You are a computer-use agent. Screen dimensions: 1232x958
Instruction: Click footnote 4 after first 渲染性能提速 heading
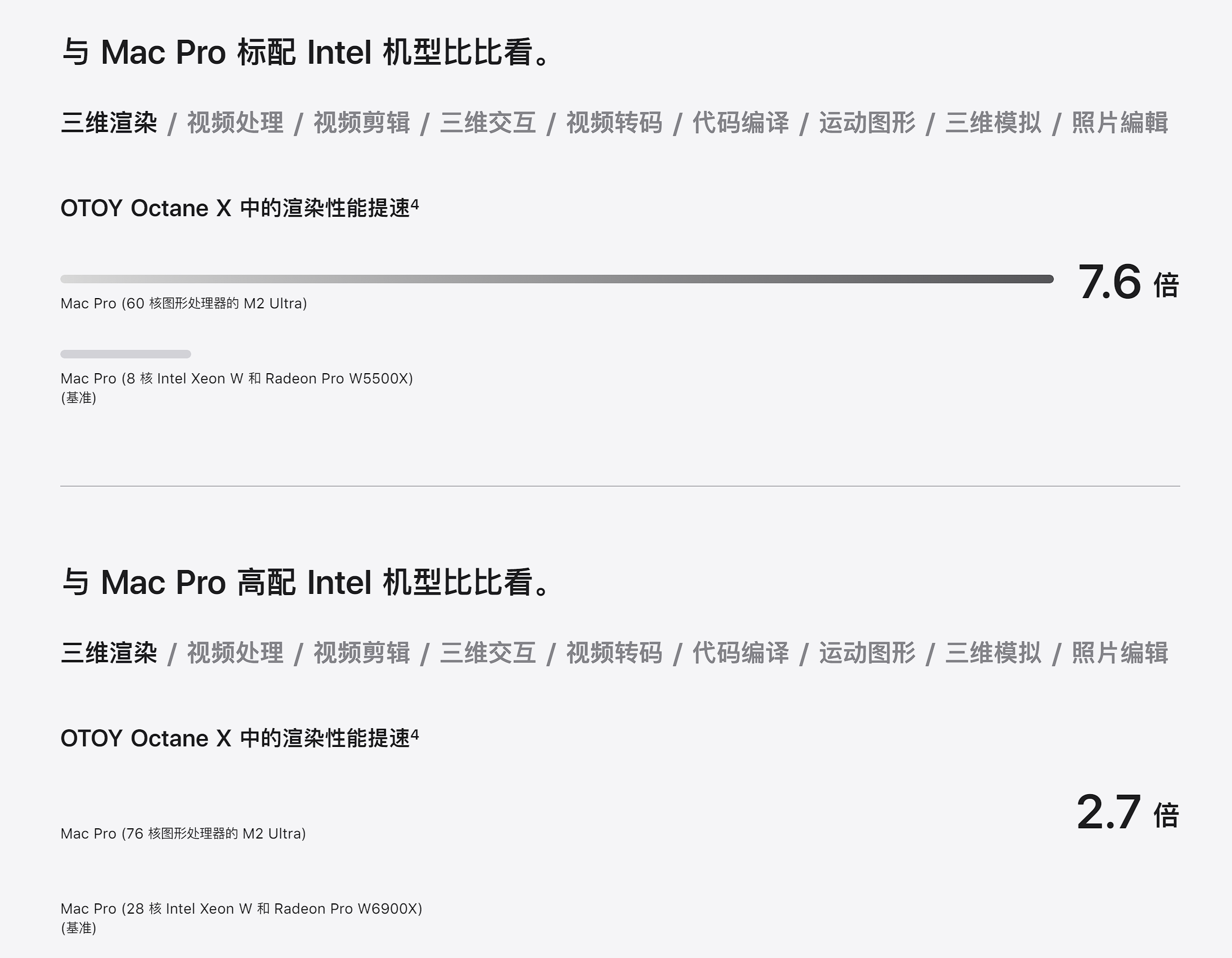pyautogui.click(x=415, y=204)
